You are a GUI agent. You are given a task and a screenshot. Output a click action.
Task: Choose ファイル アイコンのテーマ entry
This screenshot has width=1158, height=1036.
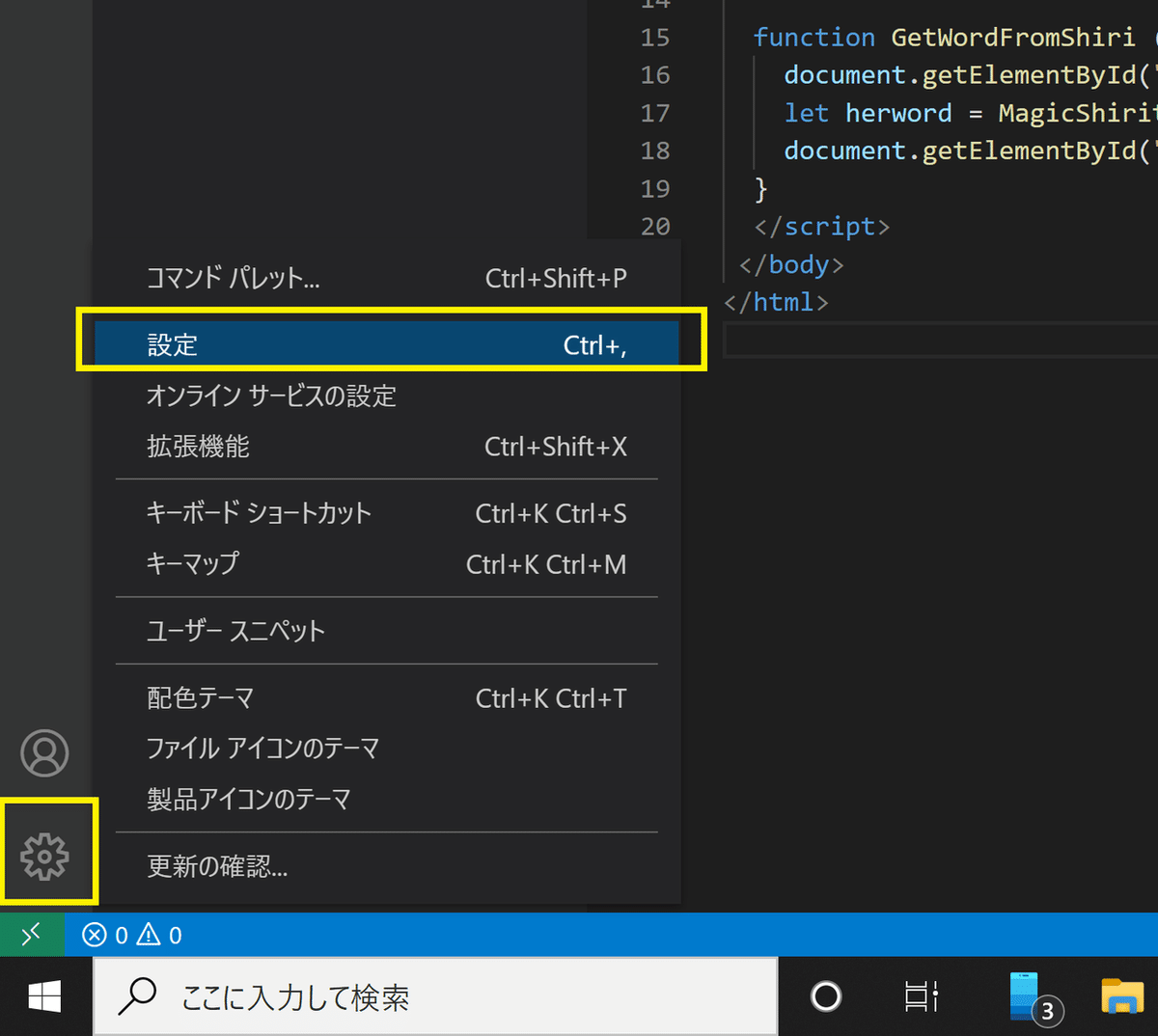point(386,749)
